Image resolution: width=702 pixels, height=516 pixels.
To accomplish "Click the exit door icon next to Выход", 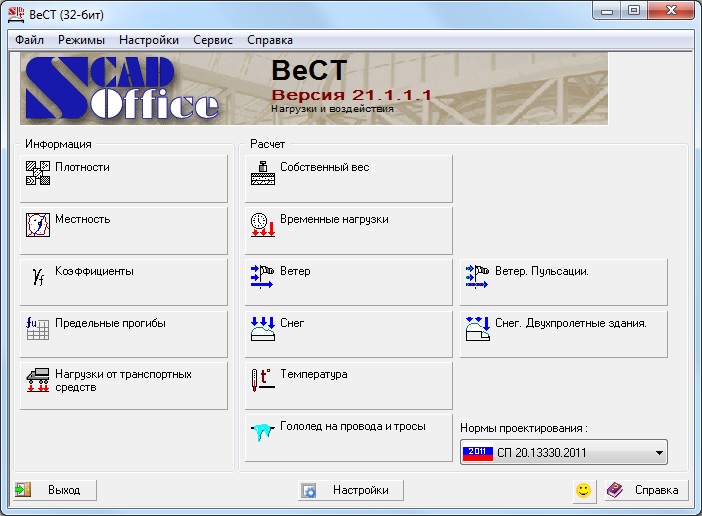I will tap(22, 490).
